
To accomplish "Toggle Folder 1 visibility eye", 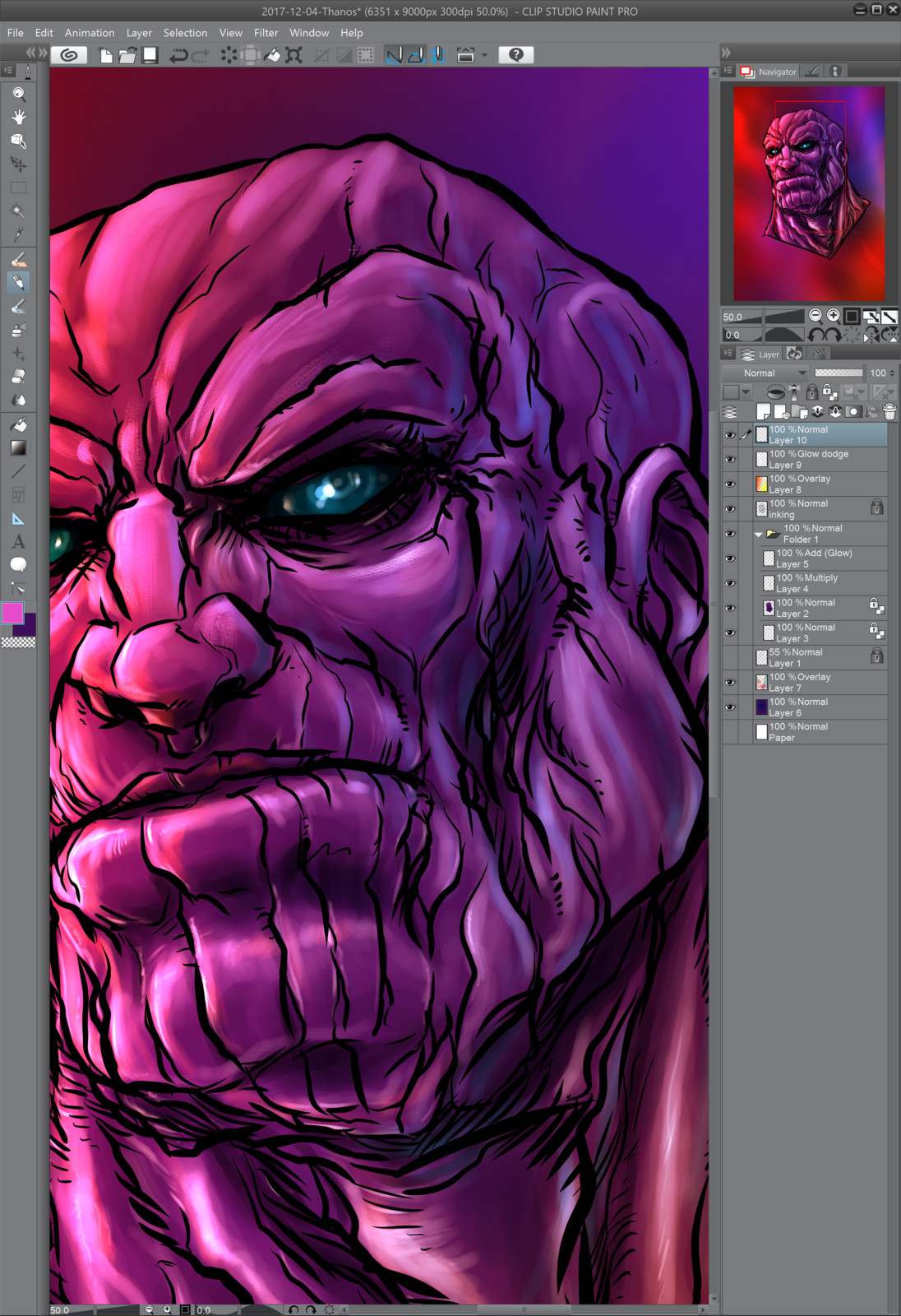I will tap(730, 534).
